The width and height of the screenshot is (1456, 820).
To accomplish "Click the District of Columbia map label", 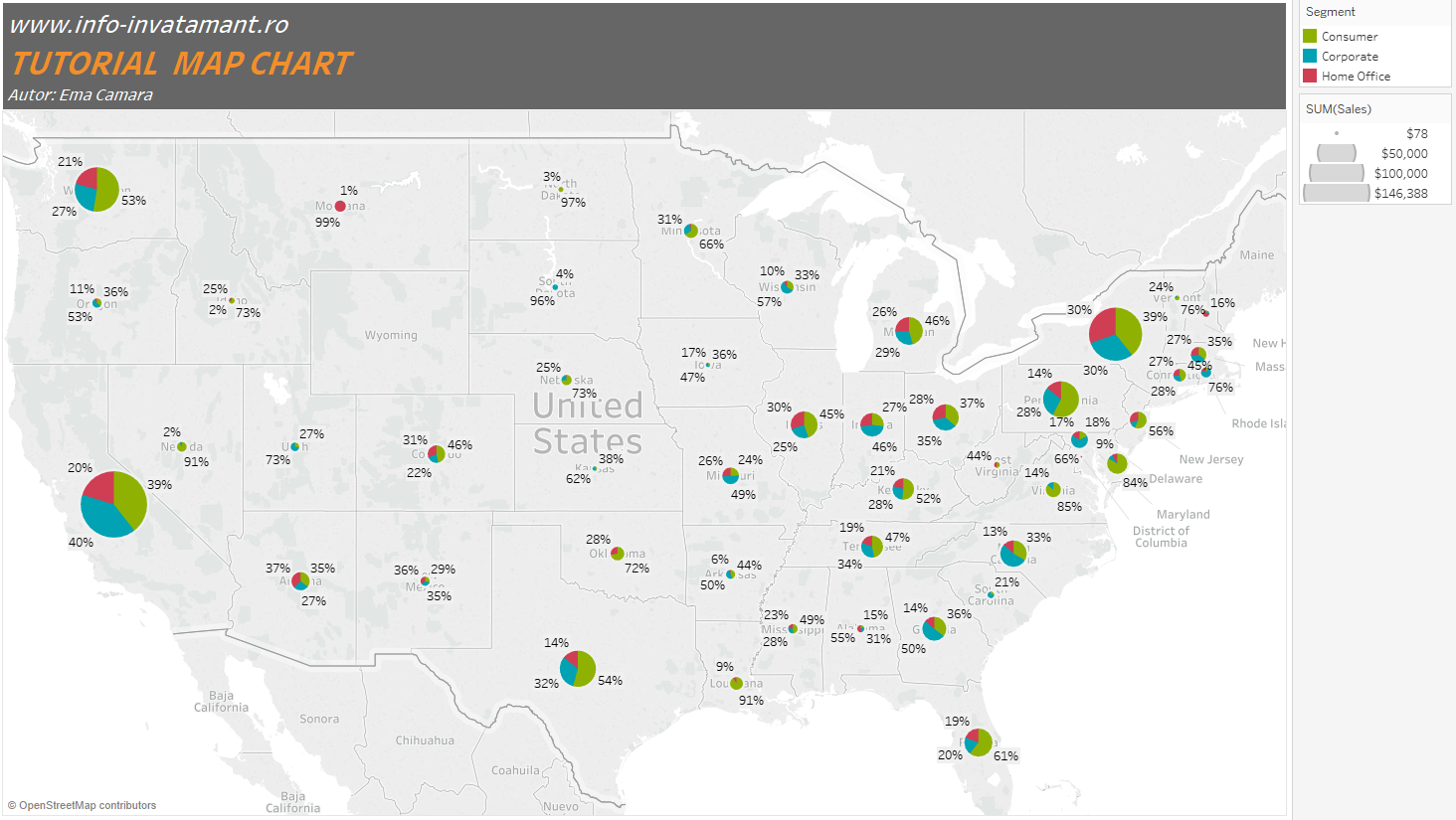I will 1161,537.
